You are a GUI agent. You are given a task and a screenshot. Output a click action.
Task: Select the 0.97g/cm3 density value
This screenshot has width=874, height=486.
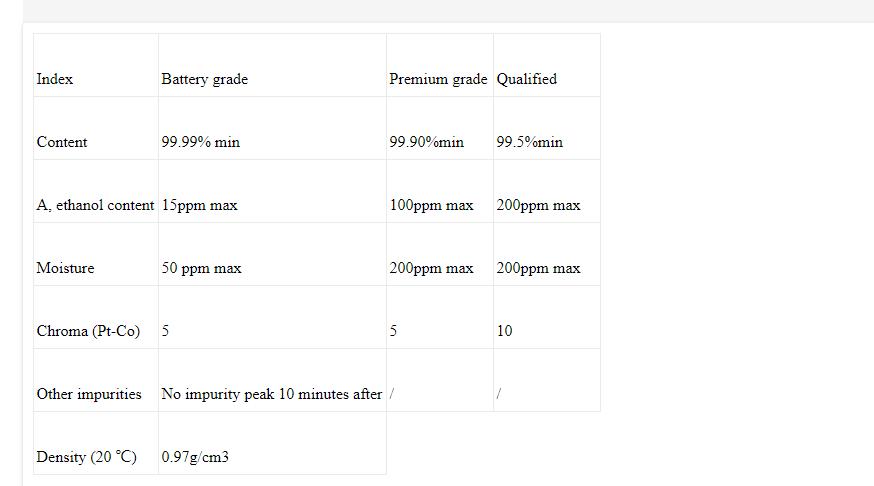point(195,457)
